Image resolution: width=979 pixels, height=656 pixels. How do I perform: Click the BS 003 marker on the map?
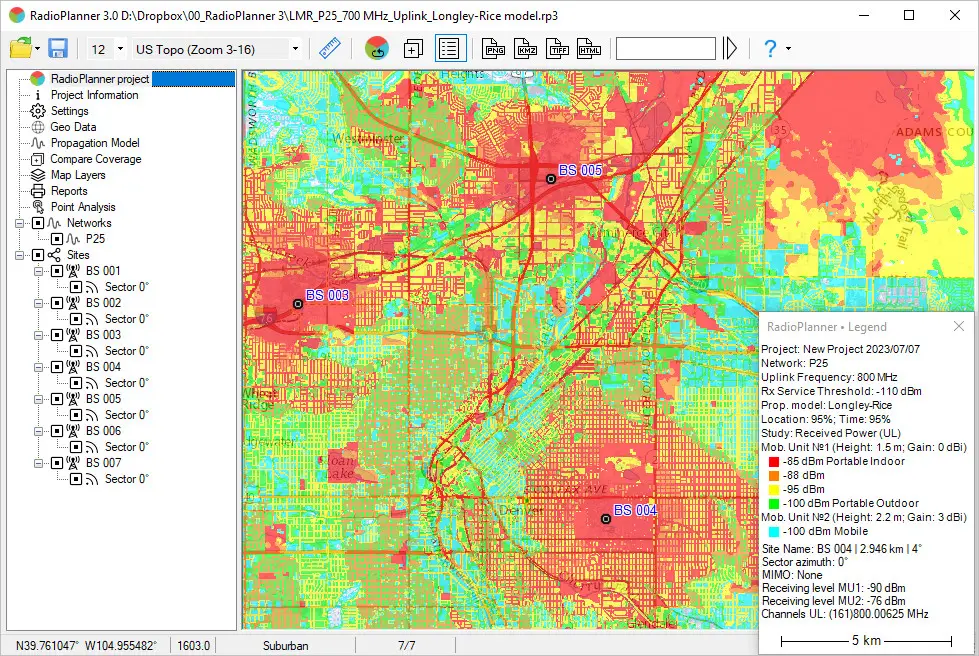[x=298, y=304]
